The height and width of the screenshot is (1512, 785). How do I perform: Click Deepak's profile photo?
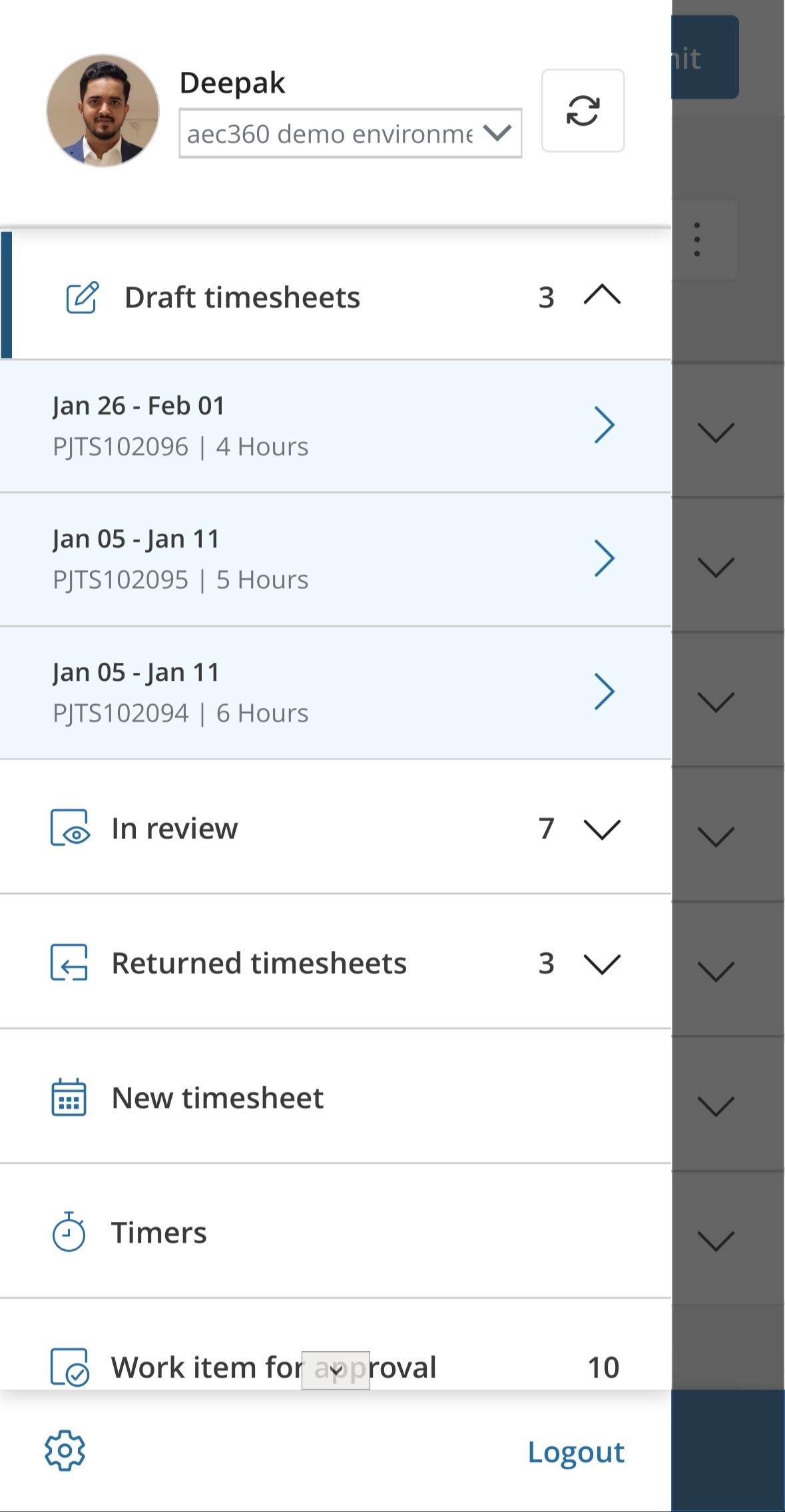coord(103,110)
